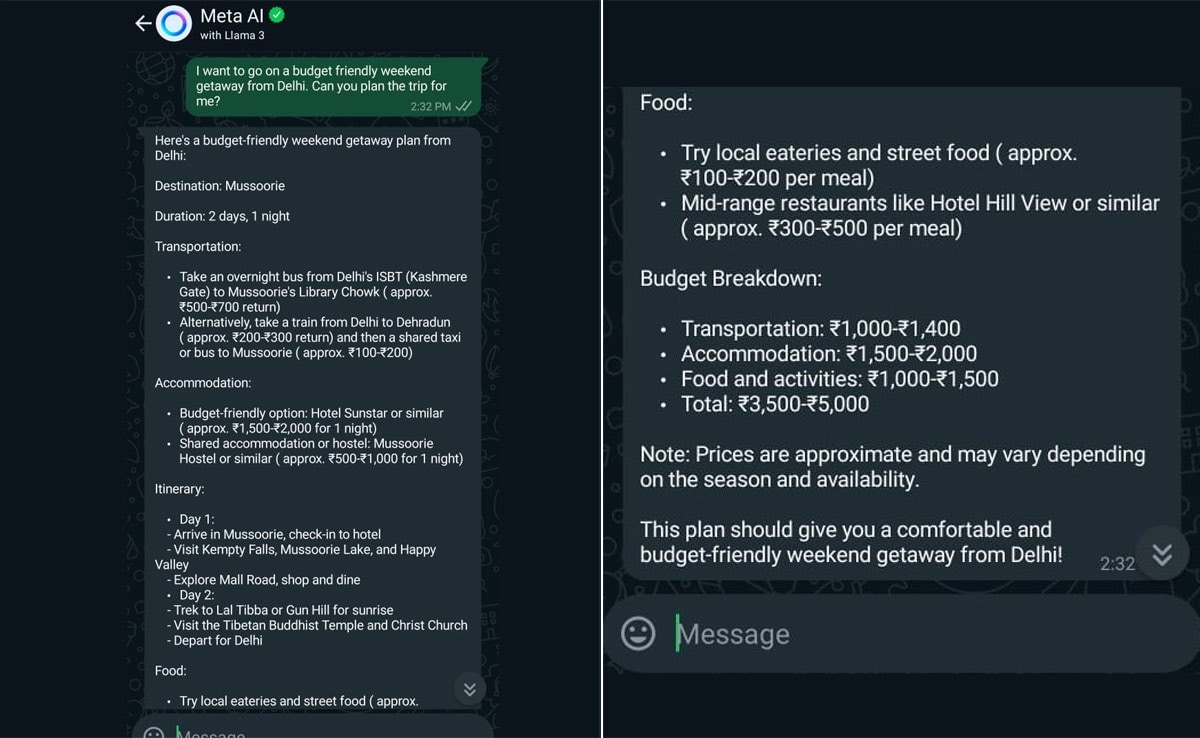Viewport: 1200px width, 738px height.
Task: Select the 'Budget Breakdown:' heading
Action: coord(731,278)
